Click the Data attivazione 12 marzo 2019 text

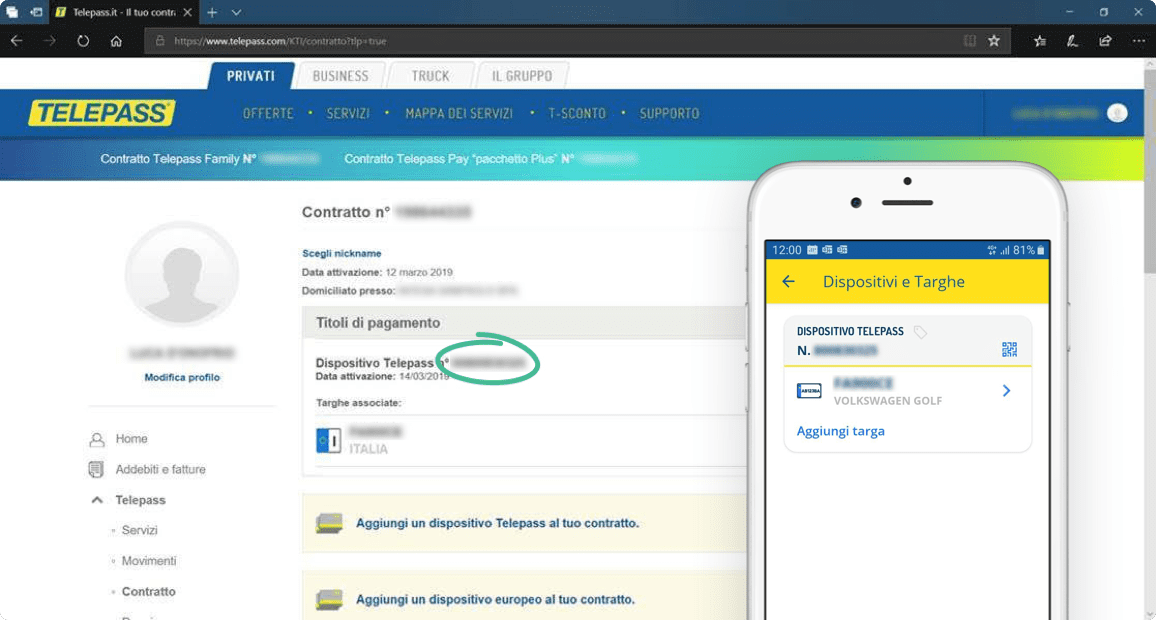click(377, 272)
